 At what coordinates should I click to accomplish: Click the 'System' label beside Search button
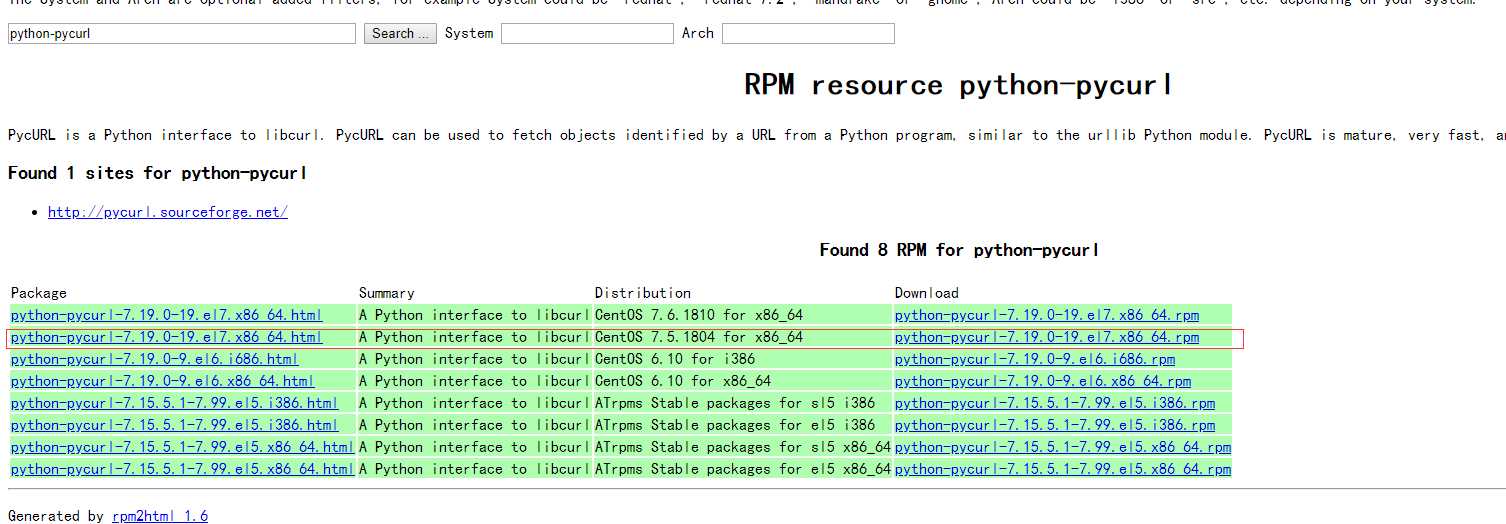(x=469, y=33)
